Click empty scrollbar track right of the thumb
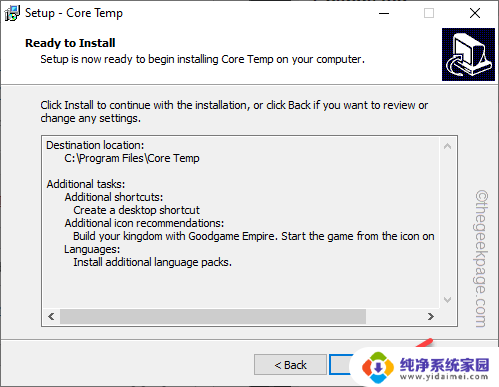499x387 pixels. coord(394,316)
